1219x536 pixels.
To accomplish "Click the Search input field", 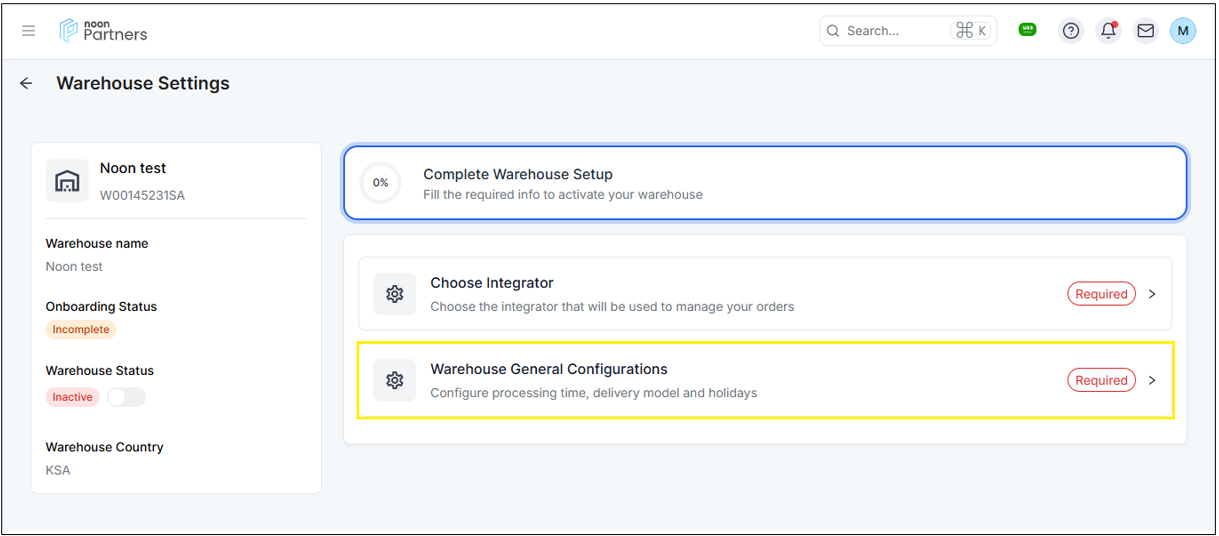I will (895, 31).
